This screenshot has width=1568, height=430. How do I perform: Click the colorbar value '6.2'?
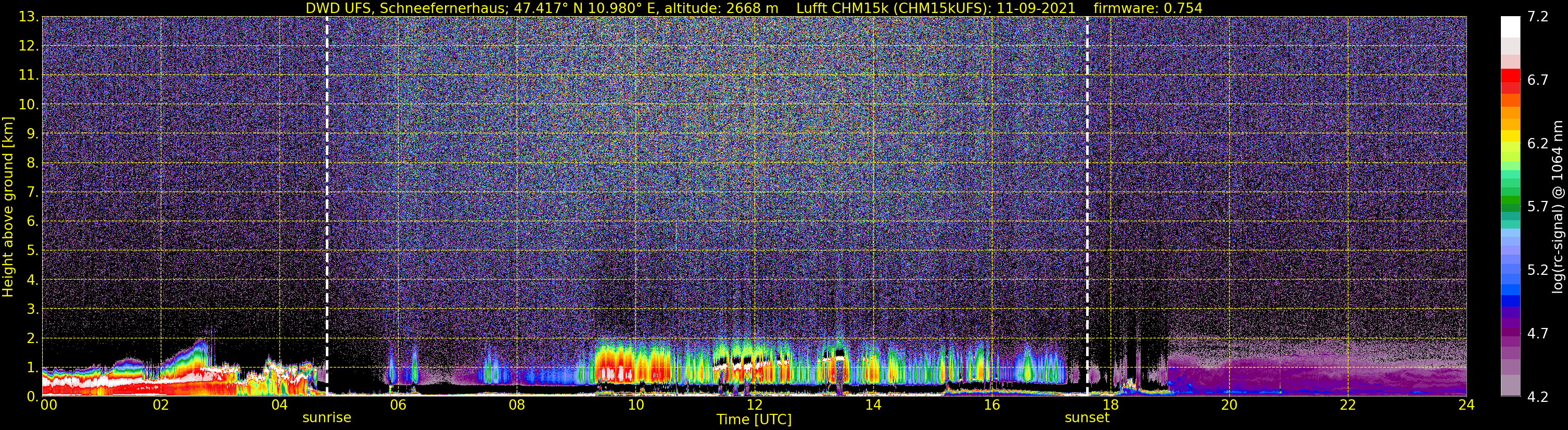point(1538,144)
